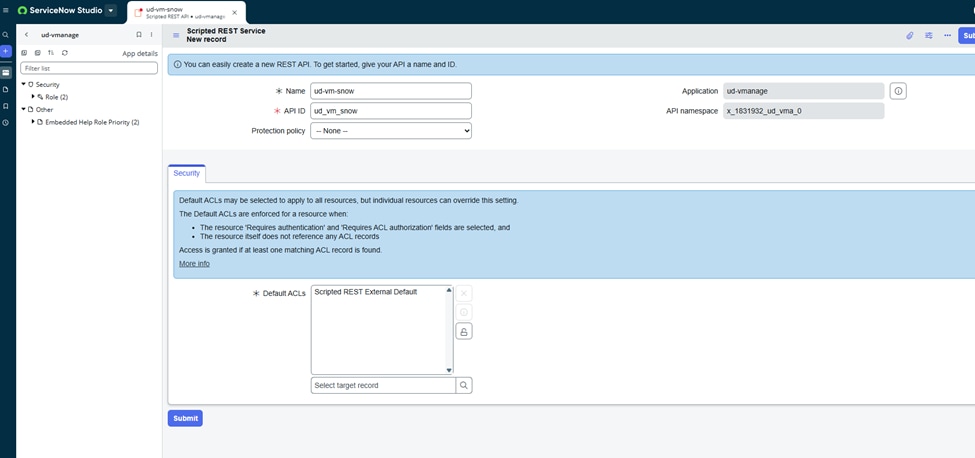
Task: Open the hamburger menu beside ServiceNow Studio
Action: [x=6, y=11]
